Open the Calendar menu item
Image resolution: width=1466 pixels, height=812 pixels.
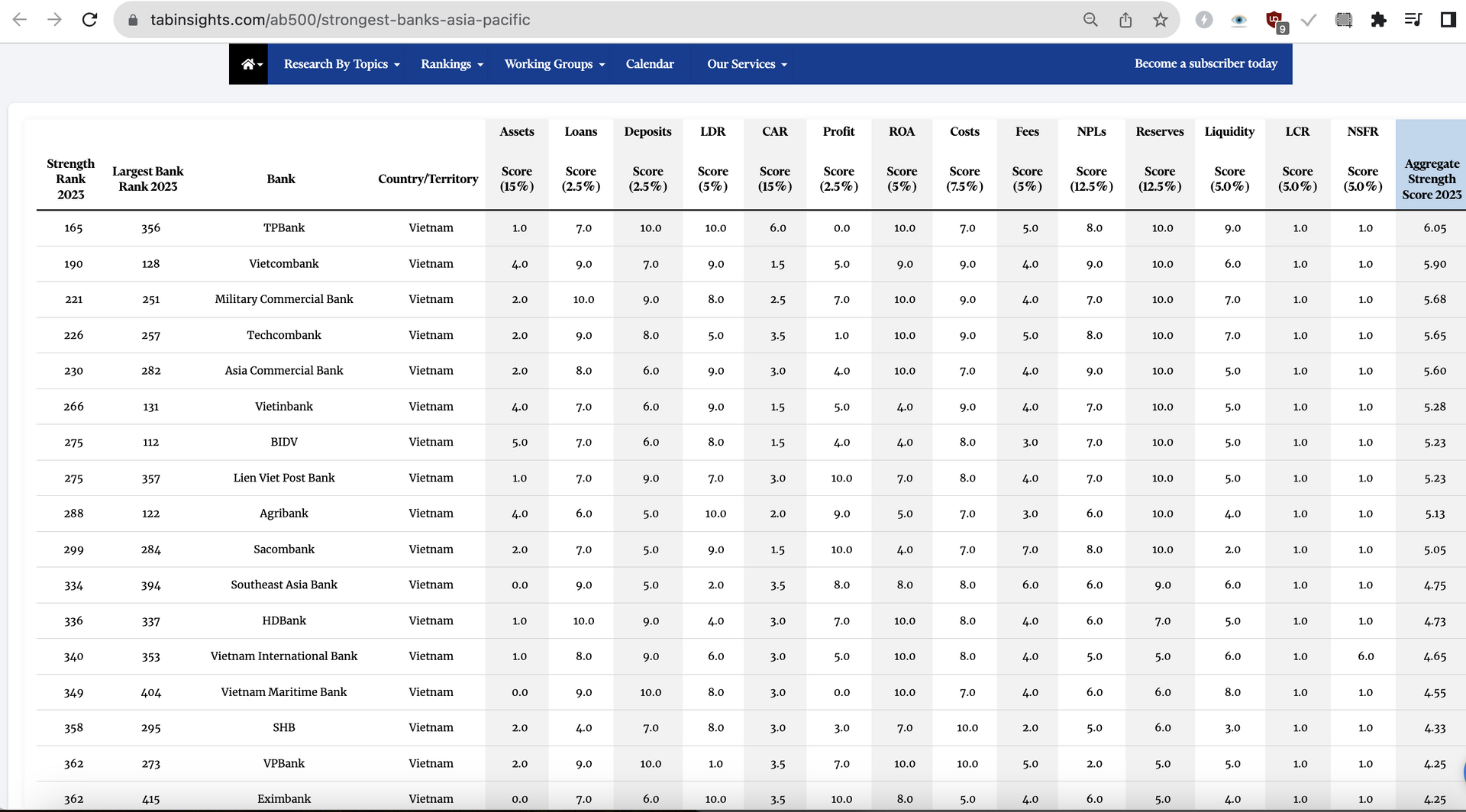pyautogui.click(x=650, y=64)
